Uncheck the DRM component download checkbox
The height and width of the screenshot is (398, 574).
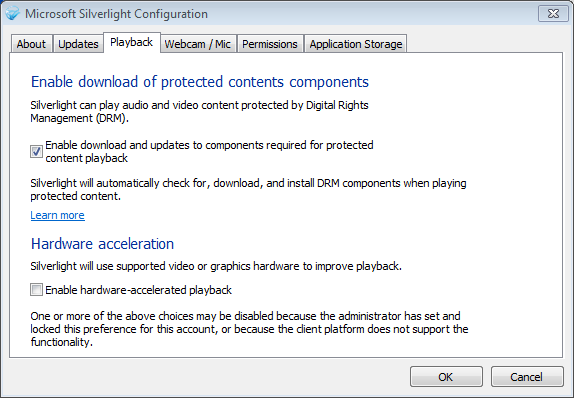[x=36, y=151]
